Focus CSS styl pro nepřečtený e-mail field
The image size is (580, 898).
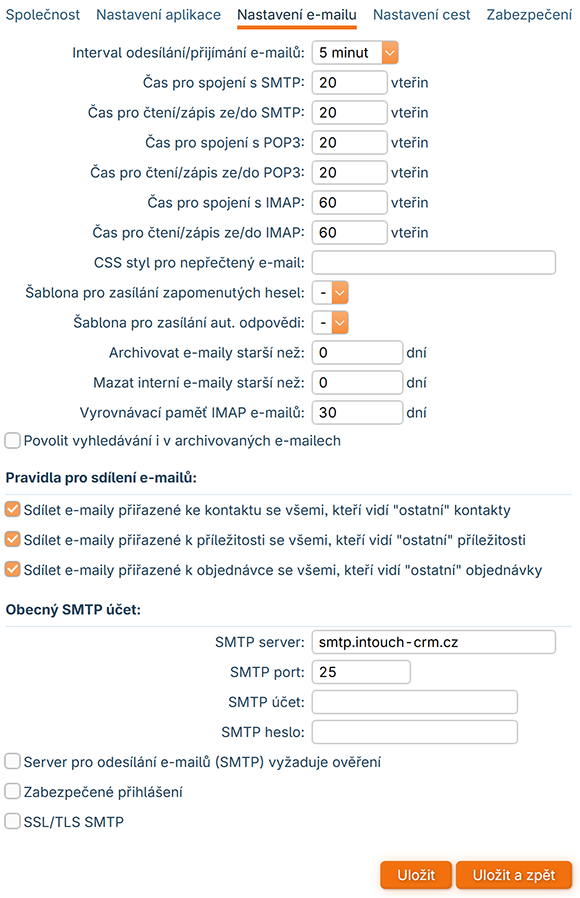433,262
